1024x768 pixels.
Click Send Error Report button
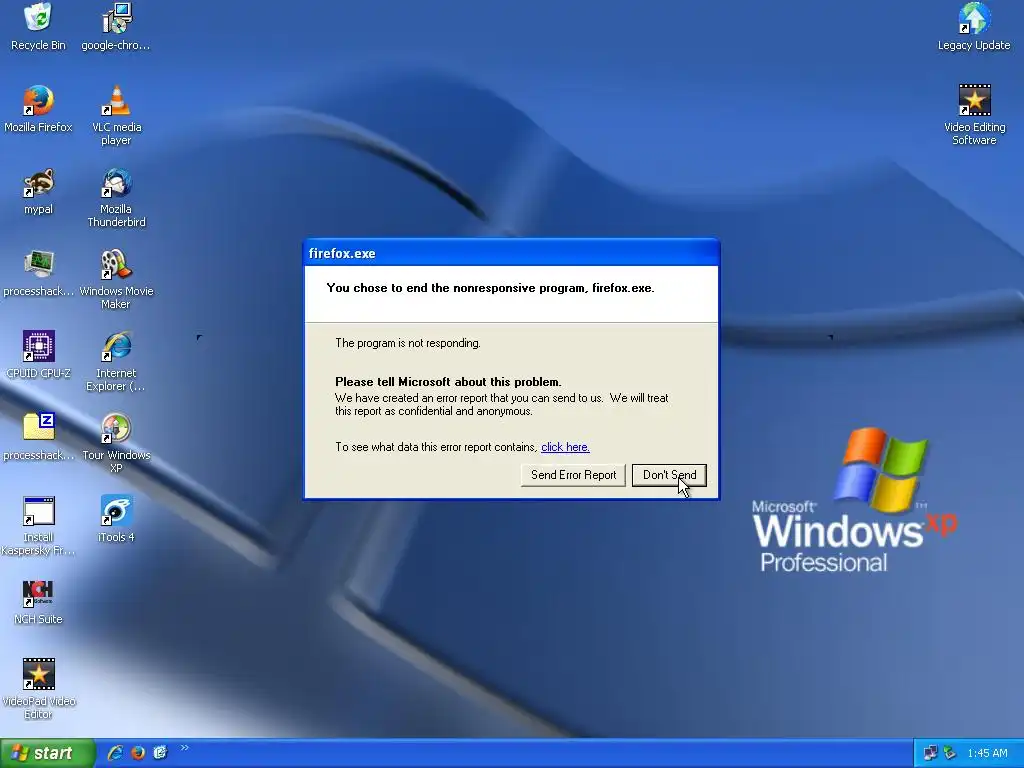click(x=573, y=475)
